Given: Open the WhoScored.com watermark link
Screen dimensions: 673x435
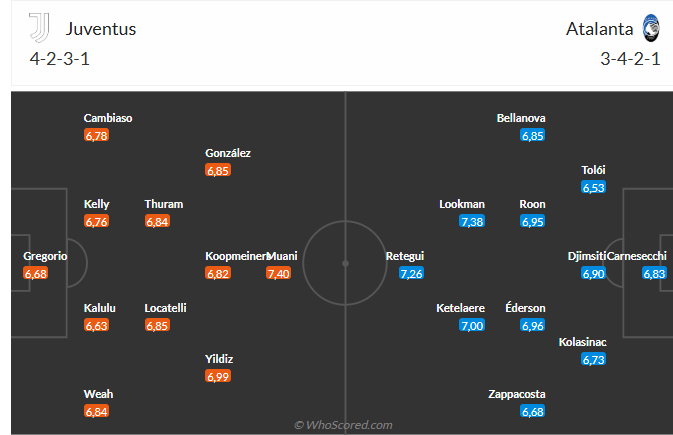Looking at the screenshot, I should 343,425.
